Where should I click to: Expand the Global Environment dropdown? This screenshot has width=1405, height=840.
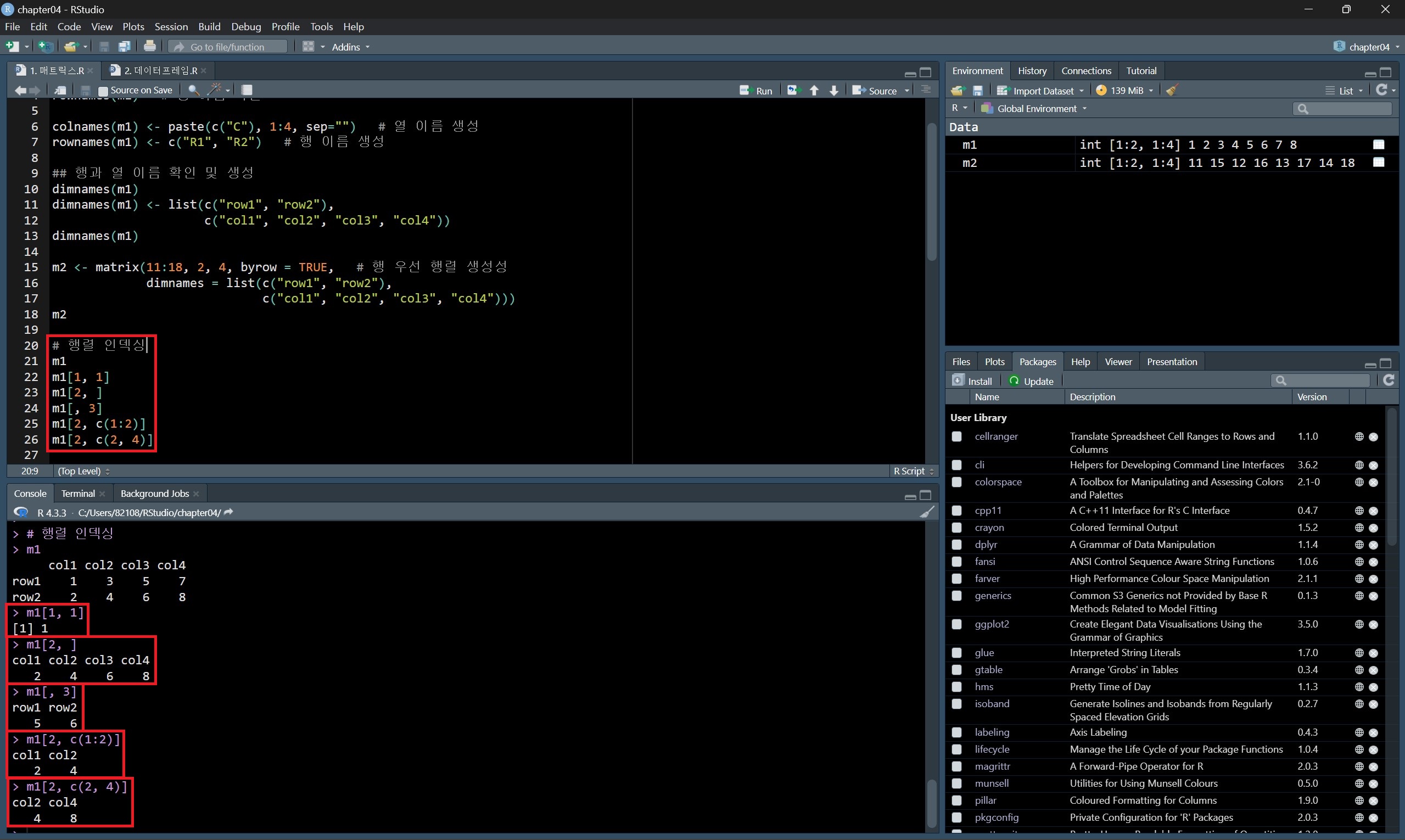point(1037,109)
